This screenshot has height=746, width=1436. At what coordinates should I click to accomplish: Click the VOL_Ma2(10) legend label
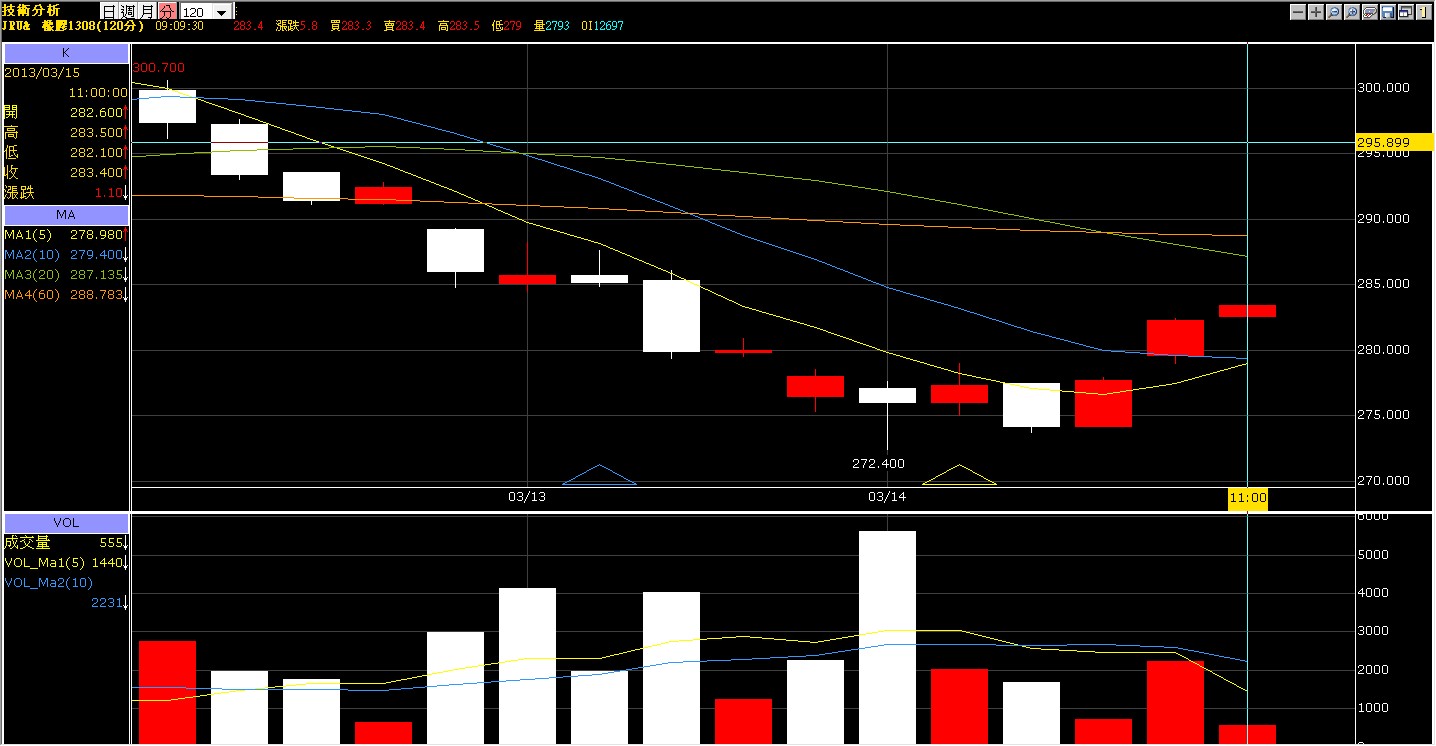[48, 583]
